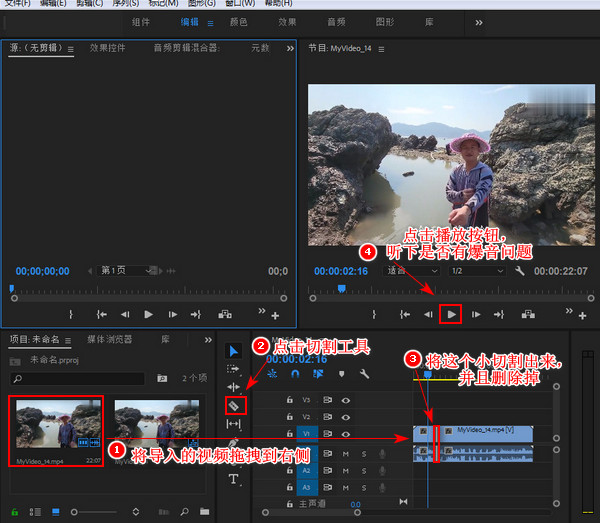Click Export Frame in source monitor
Viewport: 600px width, 523px height.
225,314
